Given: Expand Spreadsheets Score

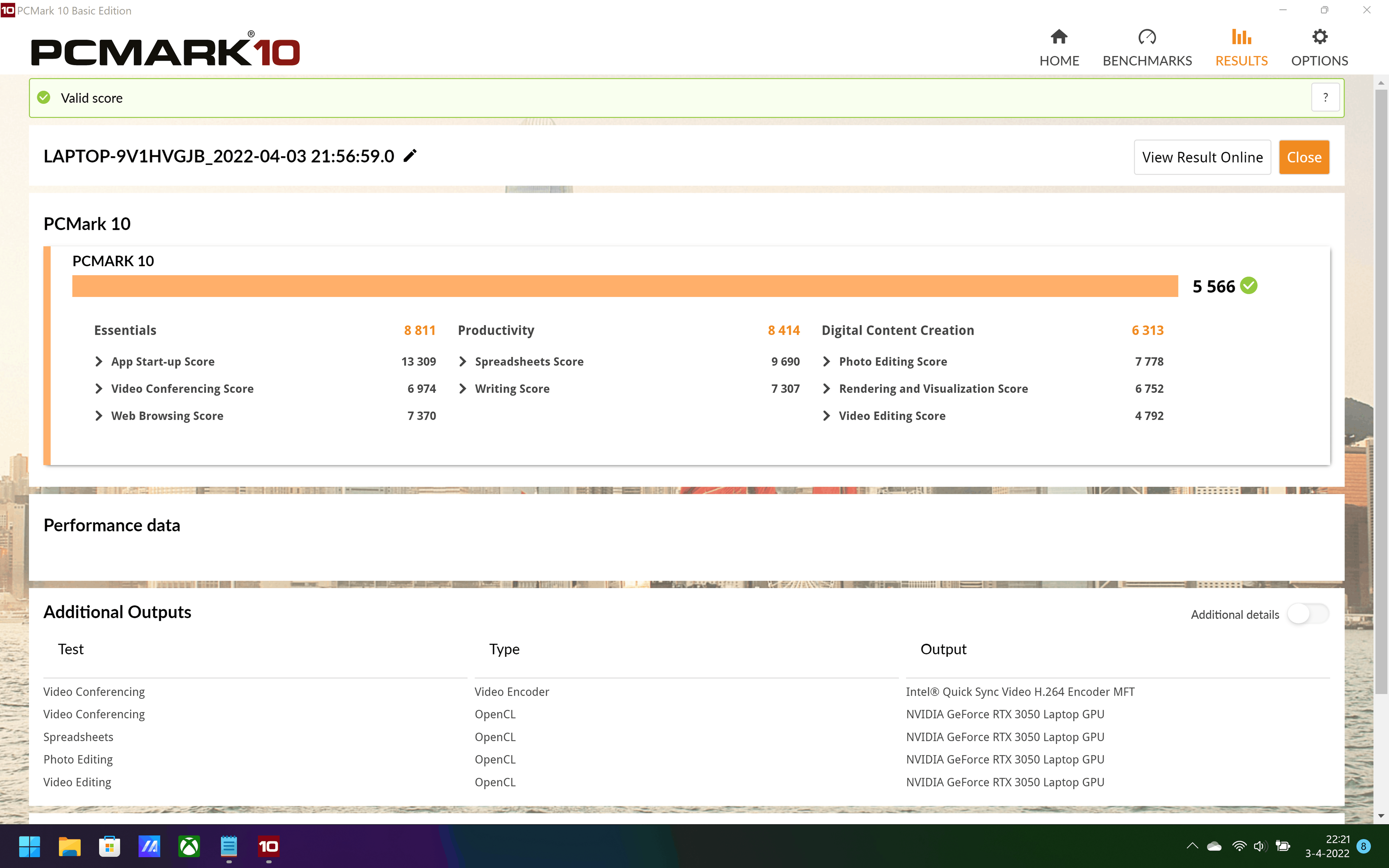Looking at the screenshot, I should (463, 362).
